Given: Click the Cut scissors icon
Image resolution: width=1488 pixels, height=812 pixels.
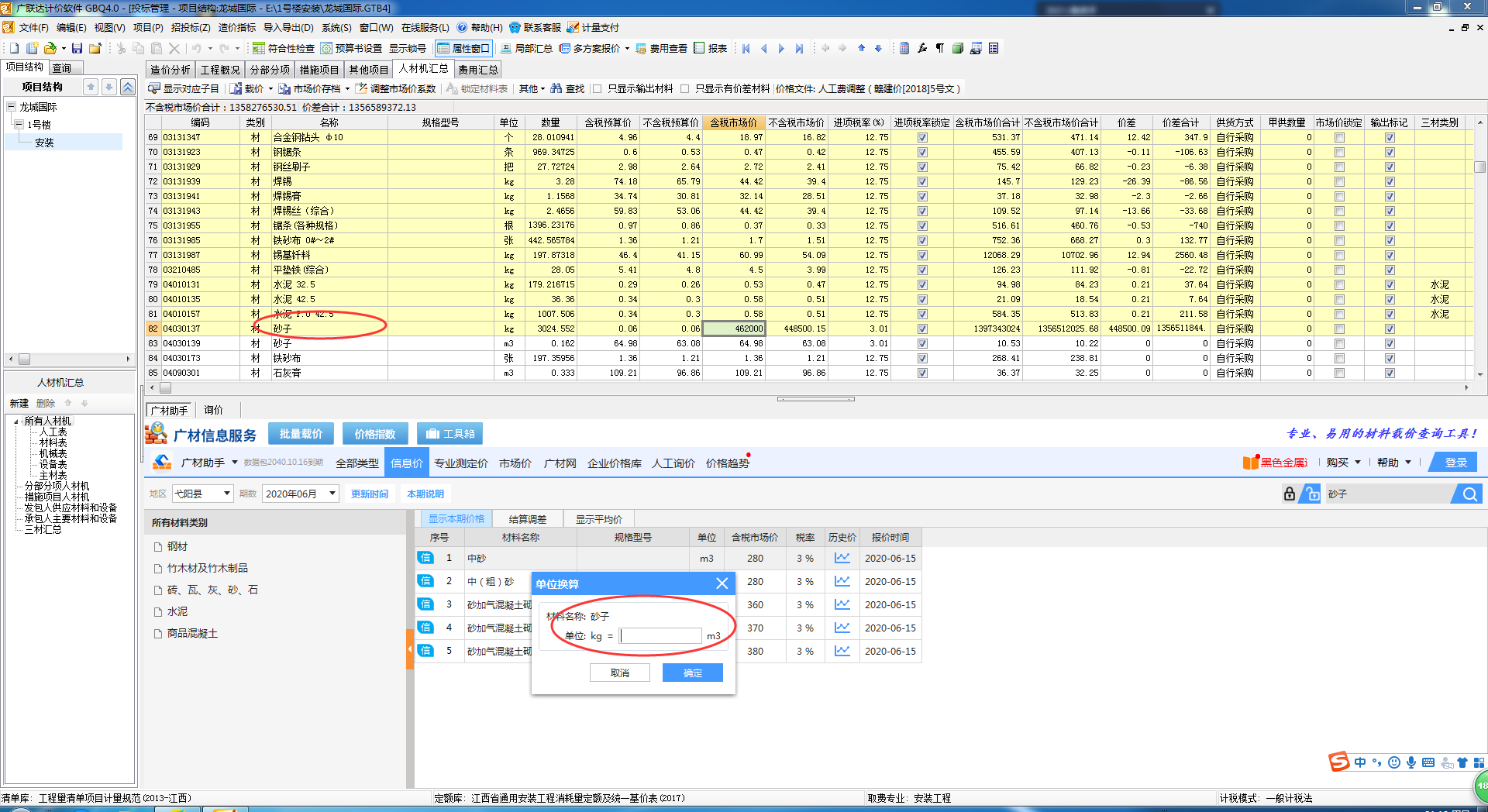Looking at the screenshot, I should (122, 48).
